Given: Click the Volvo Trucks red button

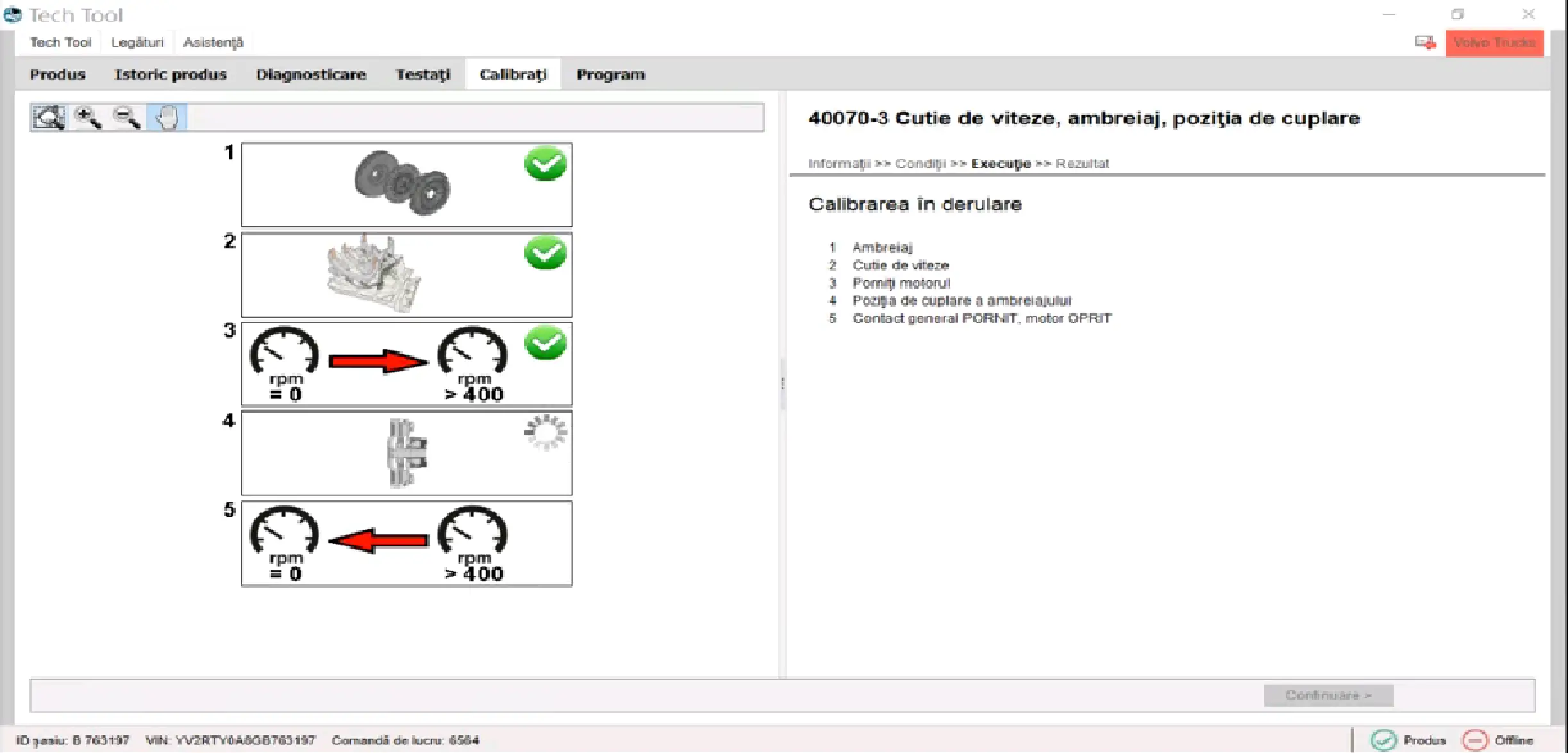Looking at the screenshot, I should coord(1494,43).
